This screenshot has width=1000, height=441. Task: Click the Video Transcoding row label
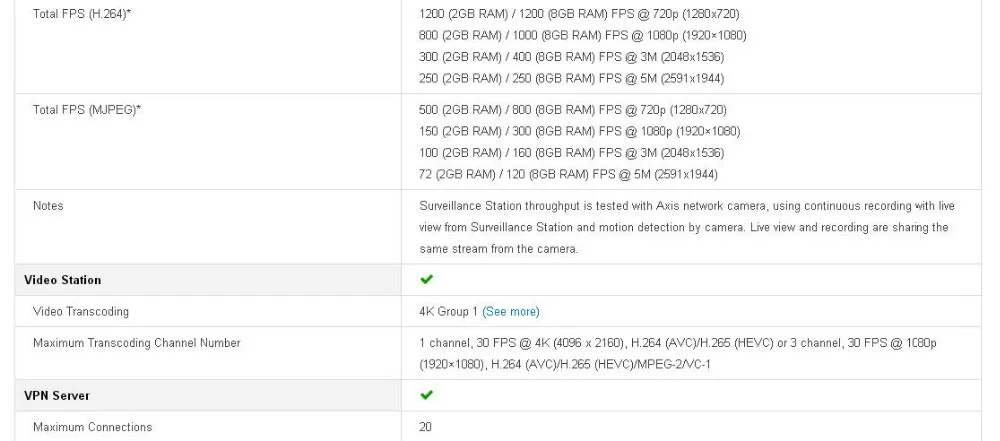[x=81, y=311]
